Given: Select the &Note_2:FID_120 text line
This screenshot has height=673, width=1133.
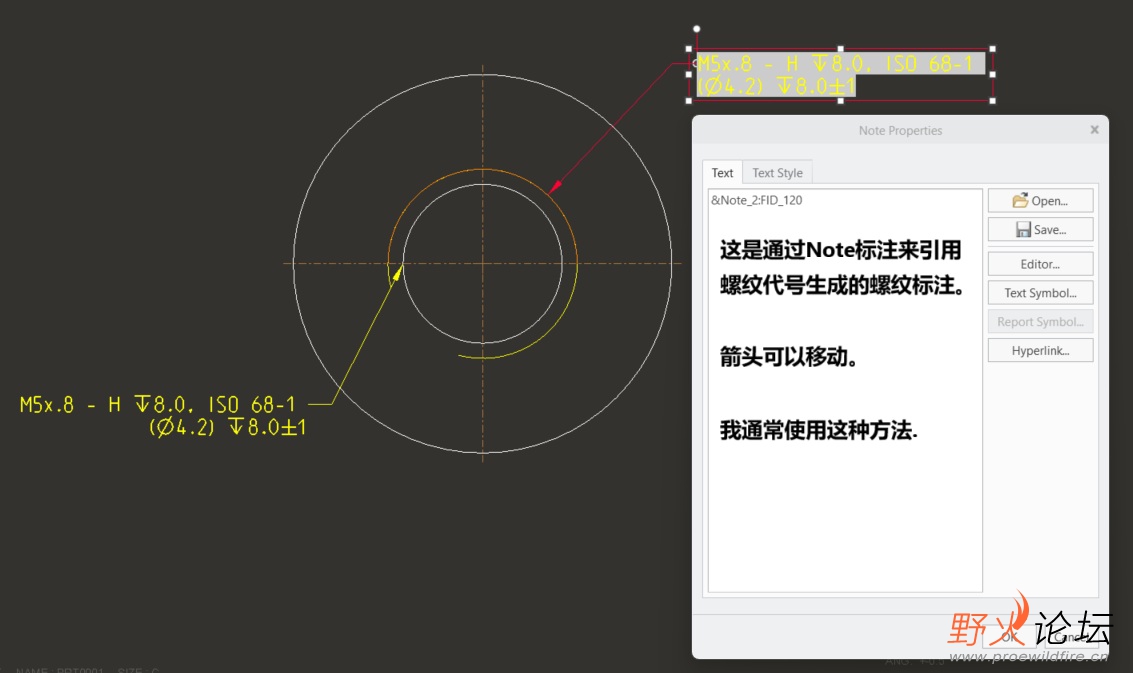Looking at the screenshot, I should [x=757, y=200].
